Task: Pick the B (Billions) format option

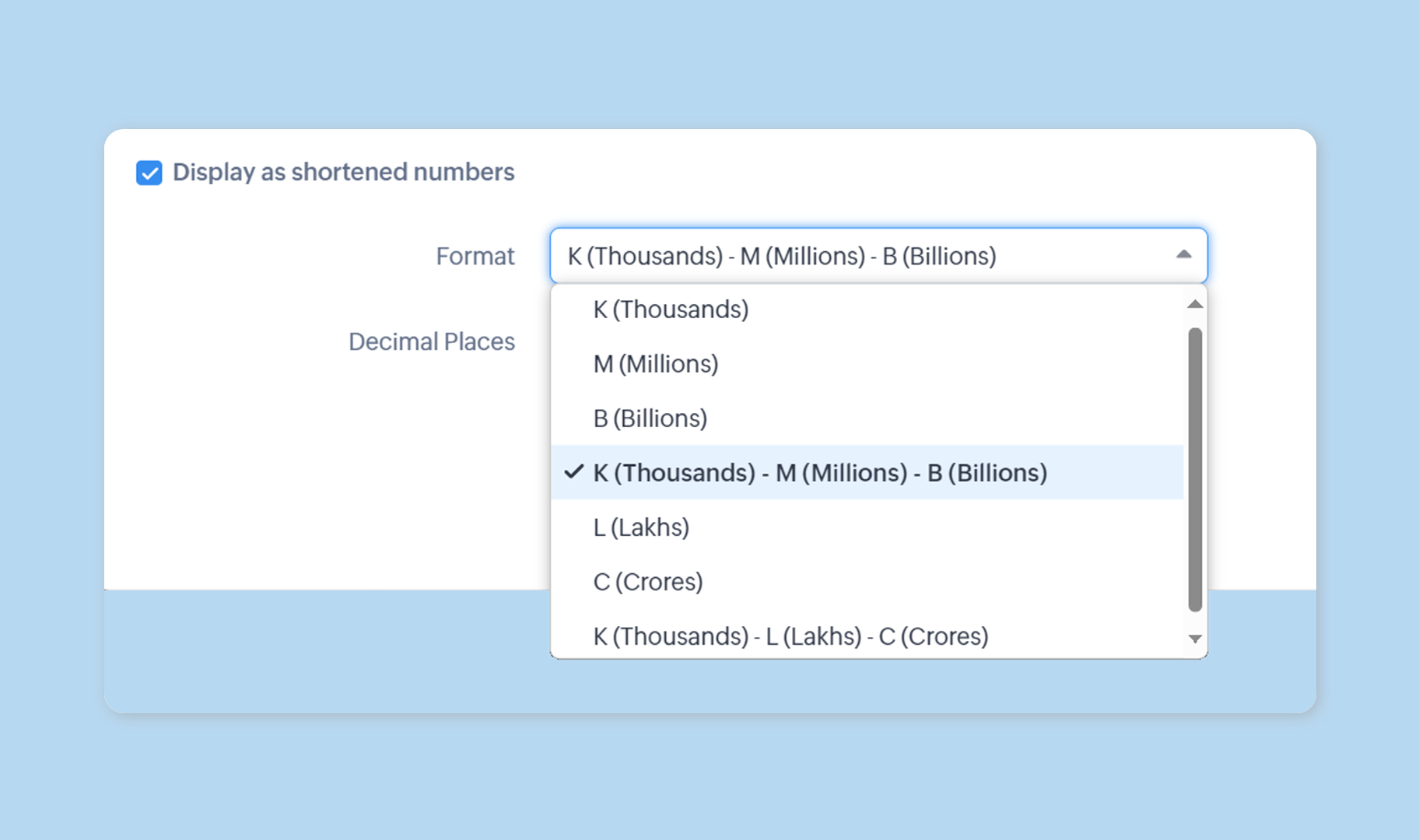Action: (x=650, y=418)
